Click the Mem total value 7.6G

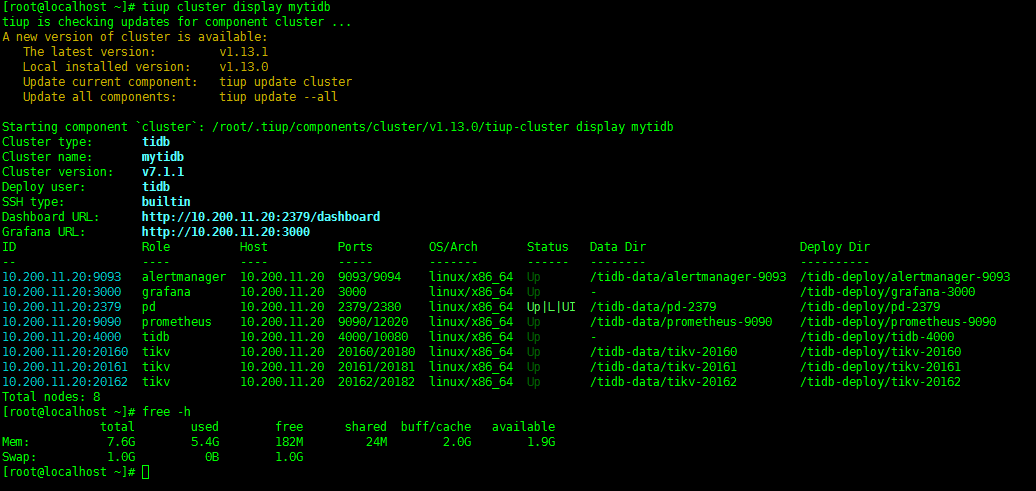(x=121, y=442)
